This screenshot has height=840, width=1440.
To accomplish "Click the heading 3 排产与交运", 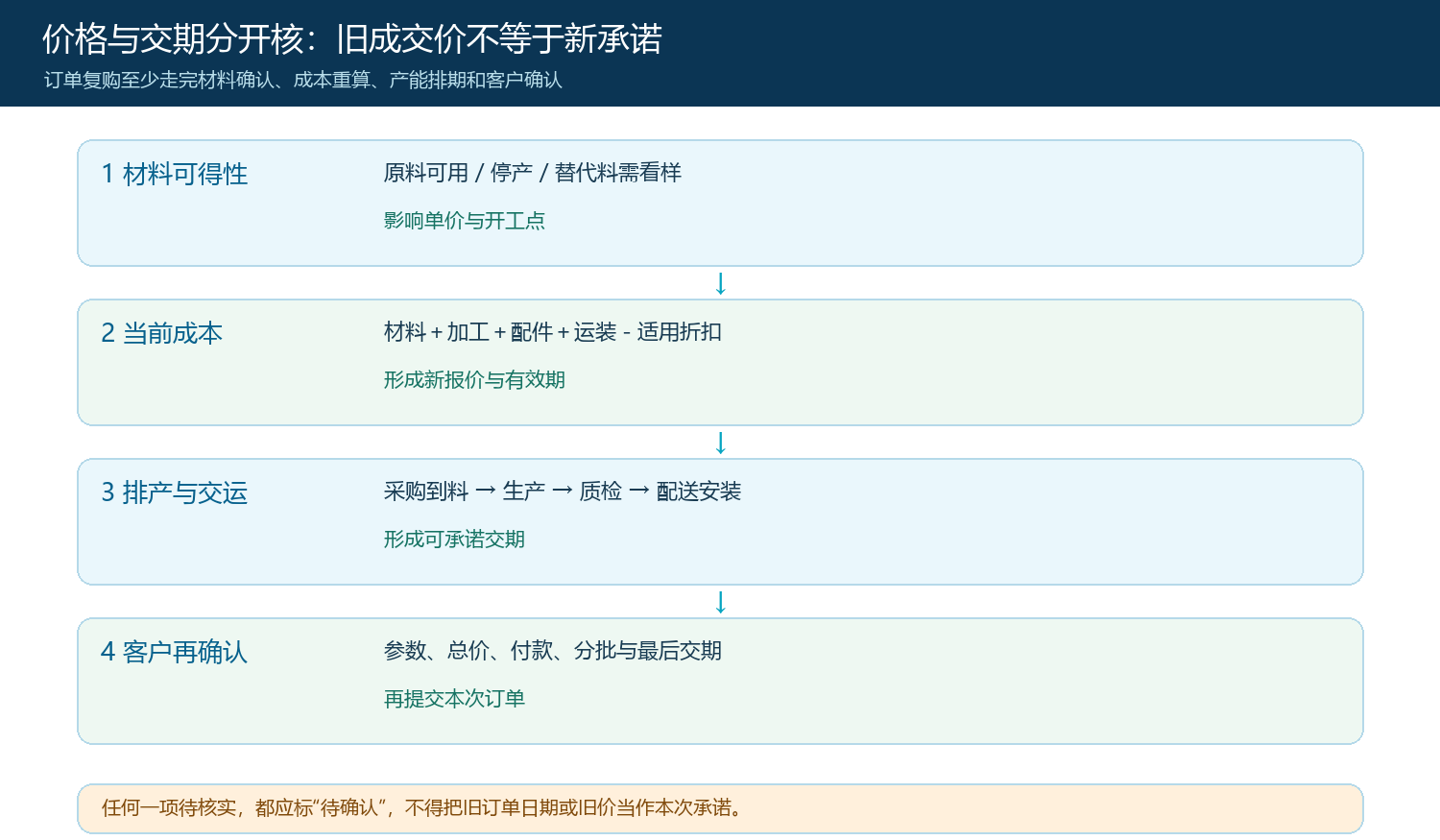I will point(175,493).
